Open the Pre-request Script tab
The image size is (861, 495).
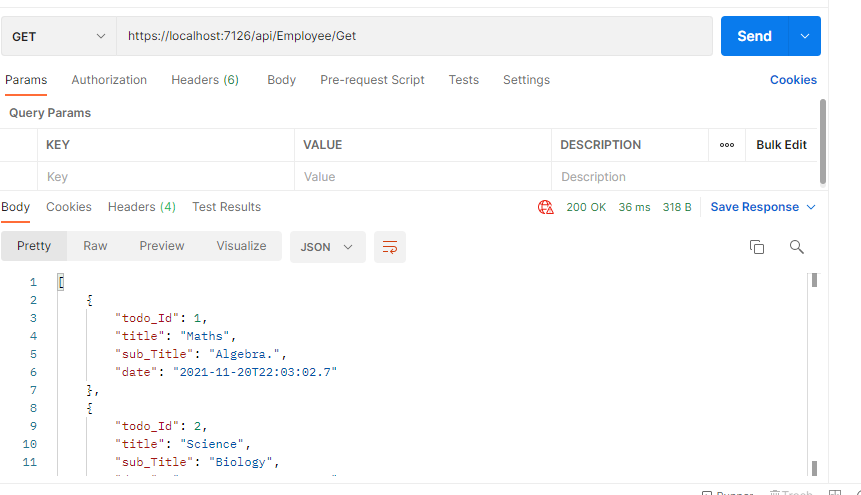pos(372,80)
